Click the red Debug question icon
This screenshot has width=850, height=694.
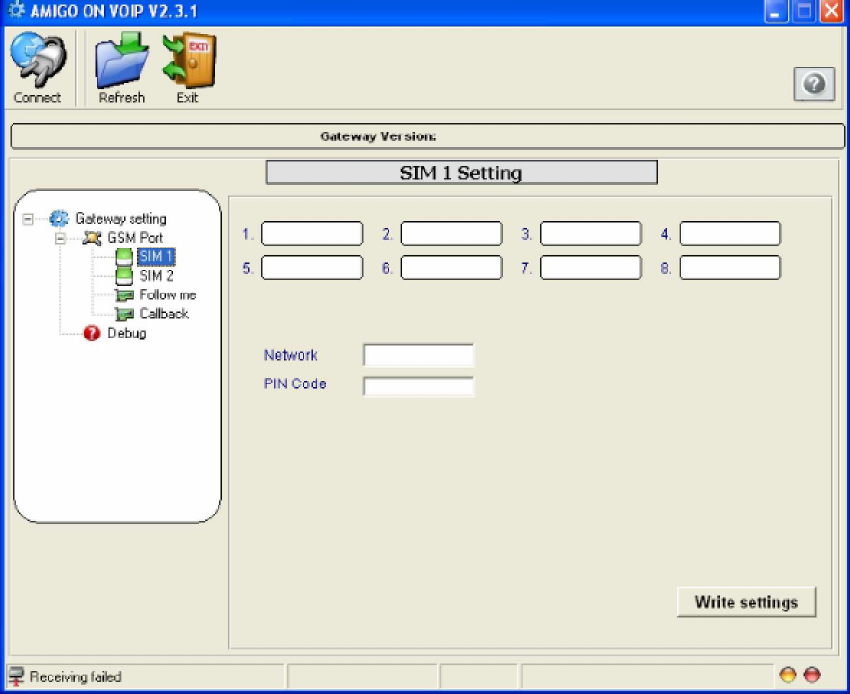pyautogui.click(x=92, y=333)
